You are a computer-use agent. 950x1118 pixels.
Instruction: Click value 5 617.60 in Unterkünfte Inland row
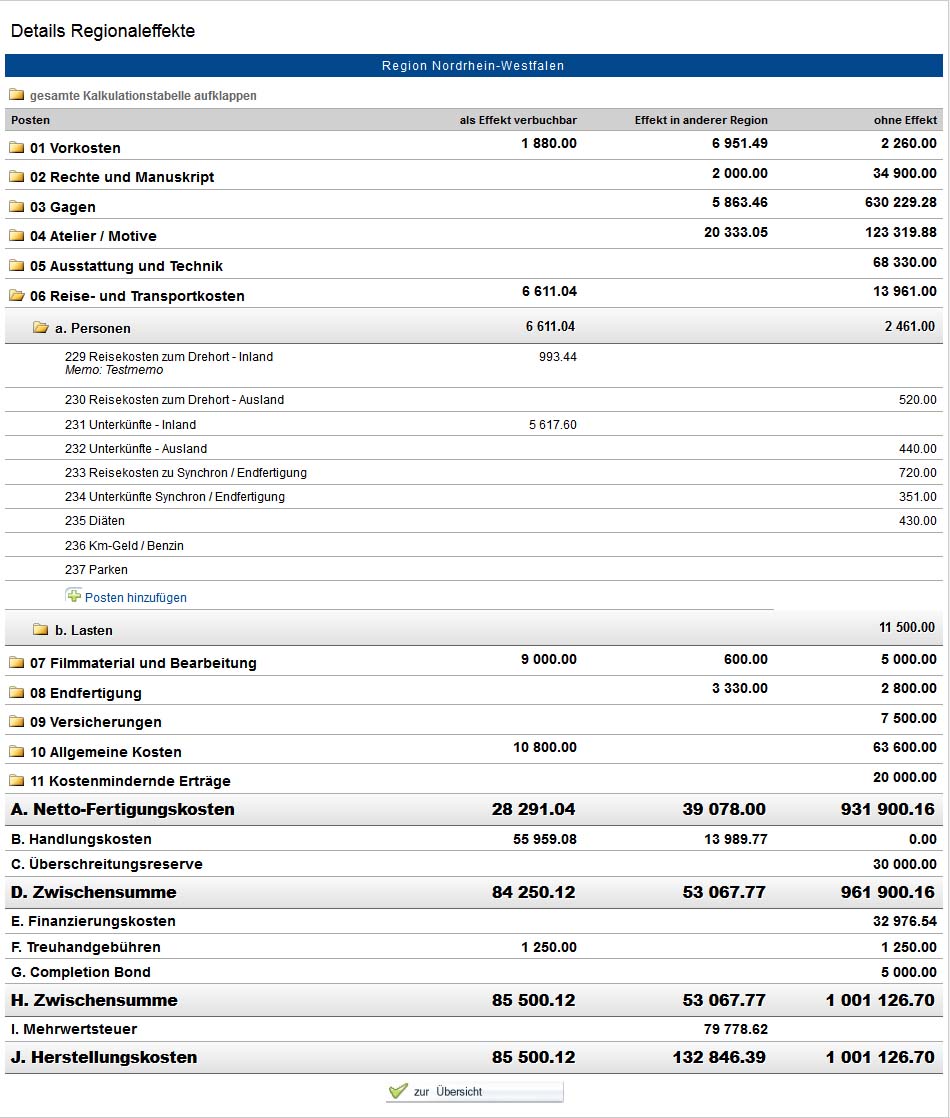click(x=553, y=424)
